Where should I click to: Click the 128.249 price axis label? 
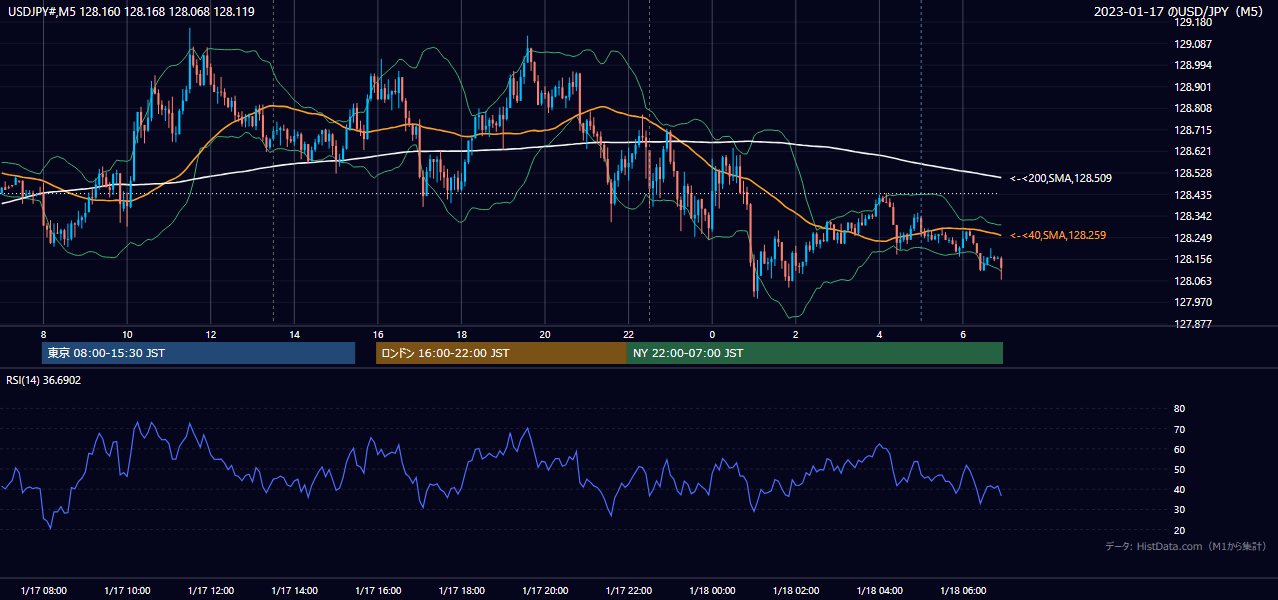click(1193, 238)
